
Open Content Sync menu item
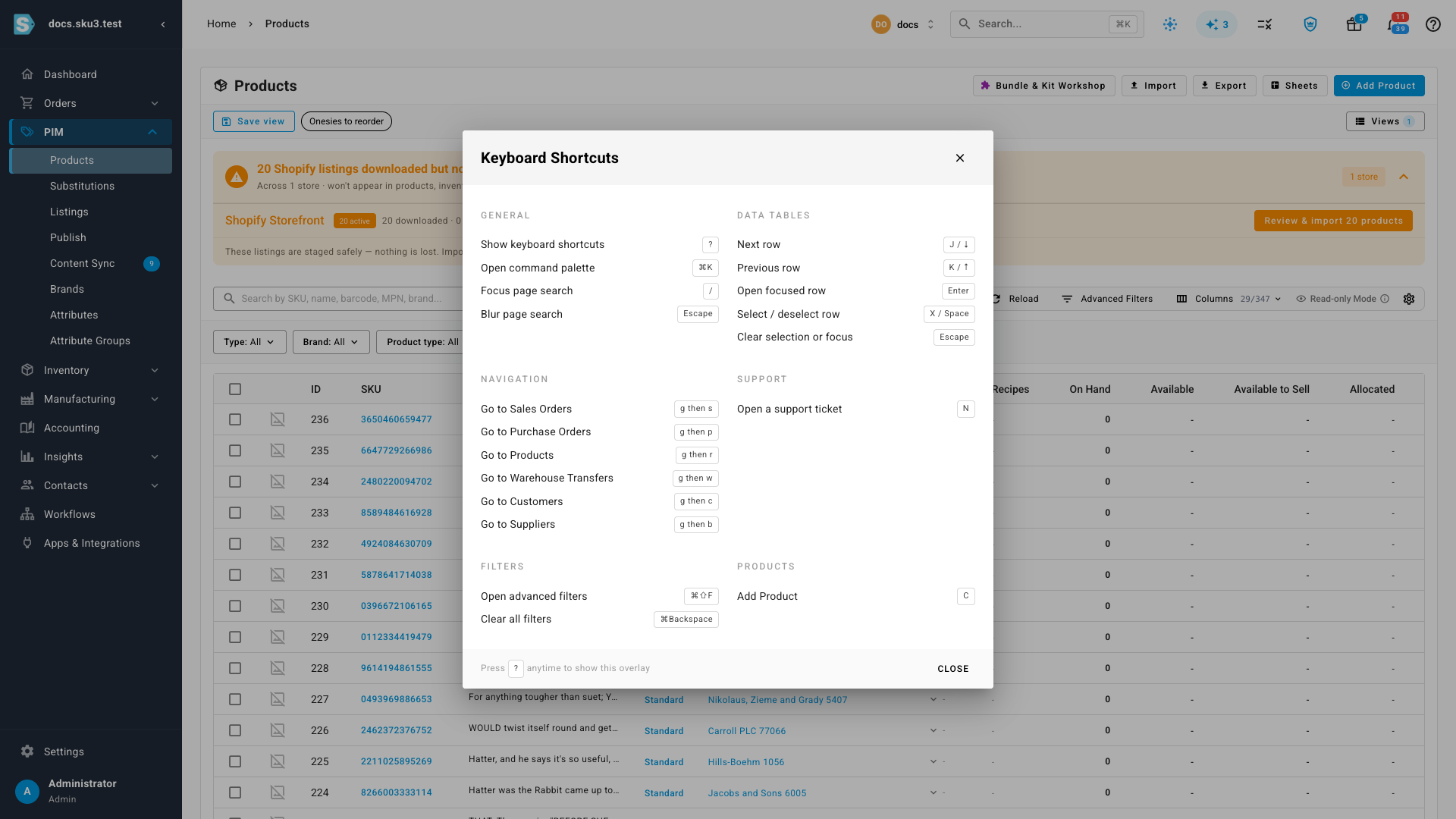(x=82, y=263)
